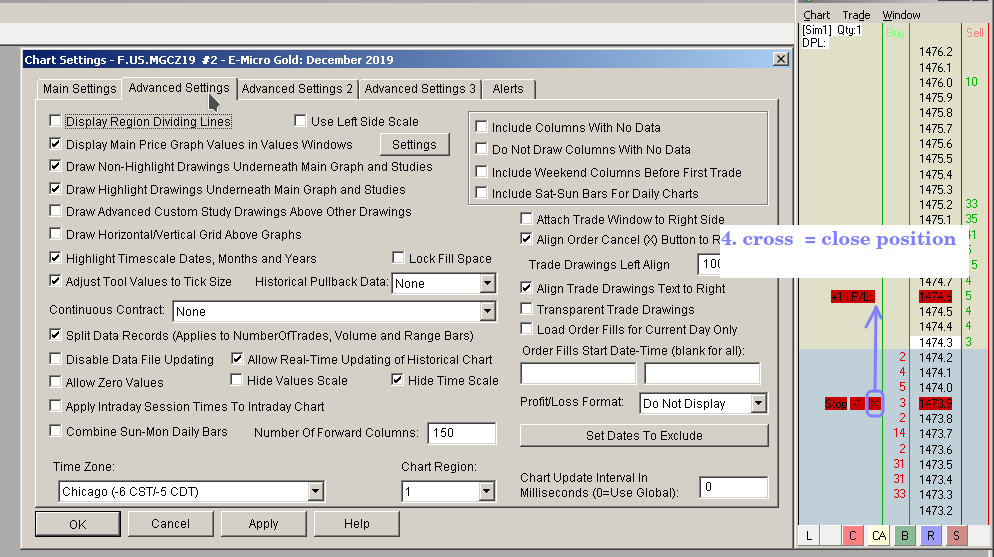This screenshot has height=557, width=994.
Task: Click the Number Of Forward Columns field
Action: [x=461, y=433]
